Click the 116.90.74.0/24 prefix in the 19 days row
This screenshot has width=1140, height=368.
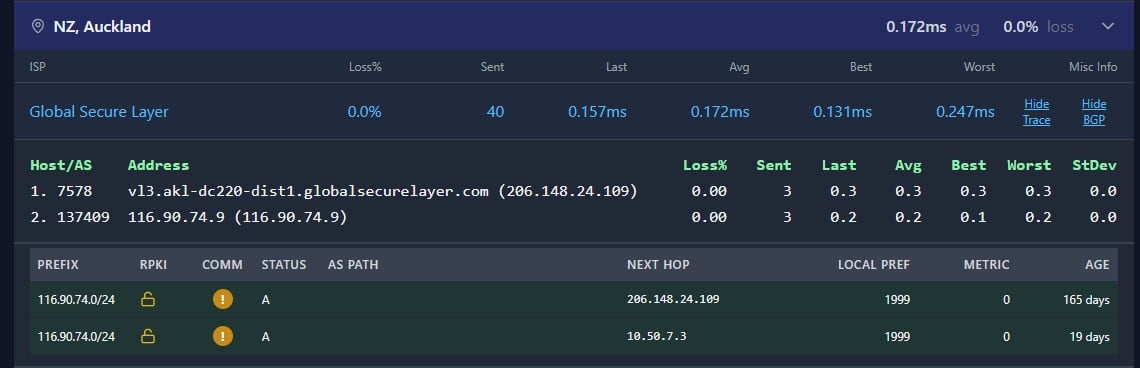76,337
